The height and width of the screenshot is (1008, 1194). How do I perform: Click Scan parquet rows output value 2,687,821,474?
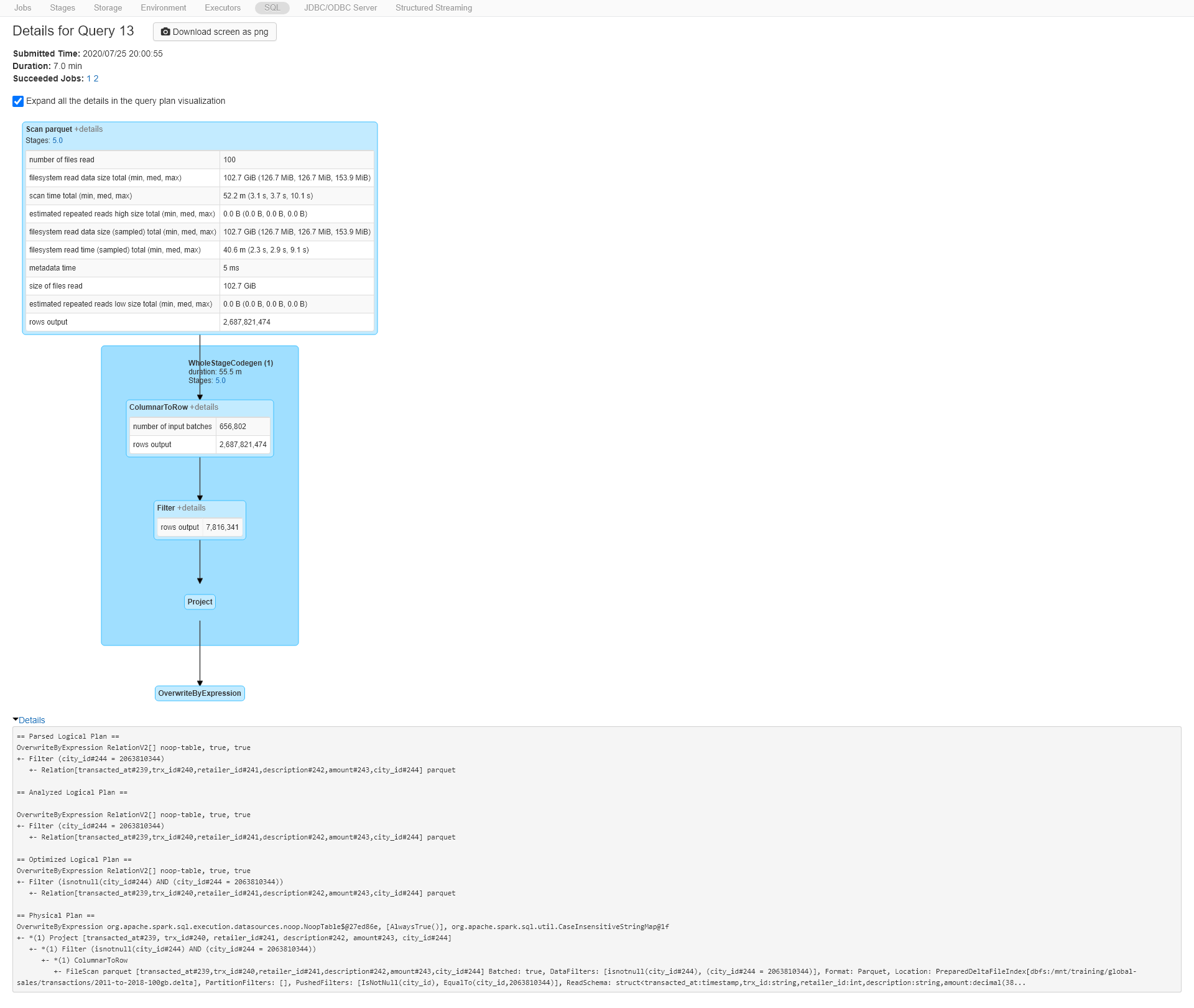coord(247,322)
